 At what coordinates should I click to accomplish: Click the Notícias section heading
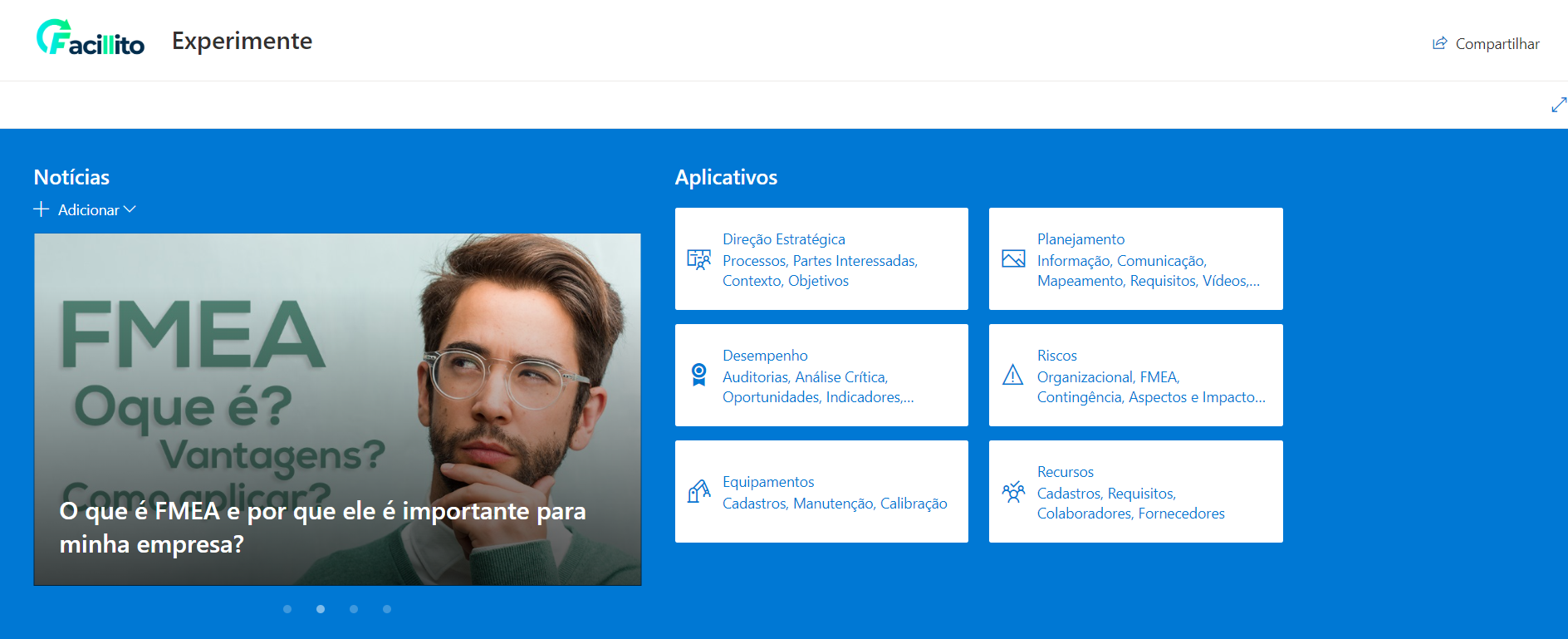pyautogui.click(x=71, y=177)
